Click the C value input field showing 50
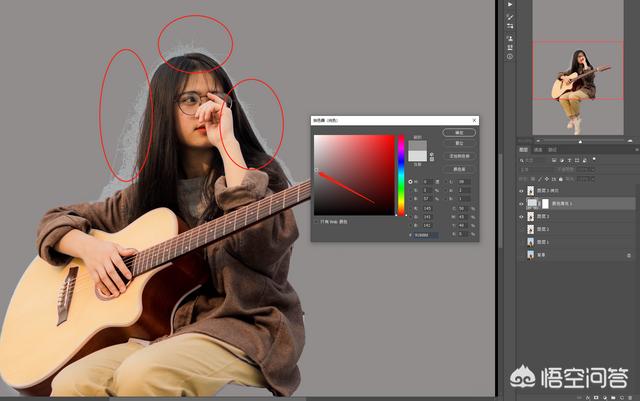Viewport: 640px width, 401px height. coord(464,208)
